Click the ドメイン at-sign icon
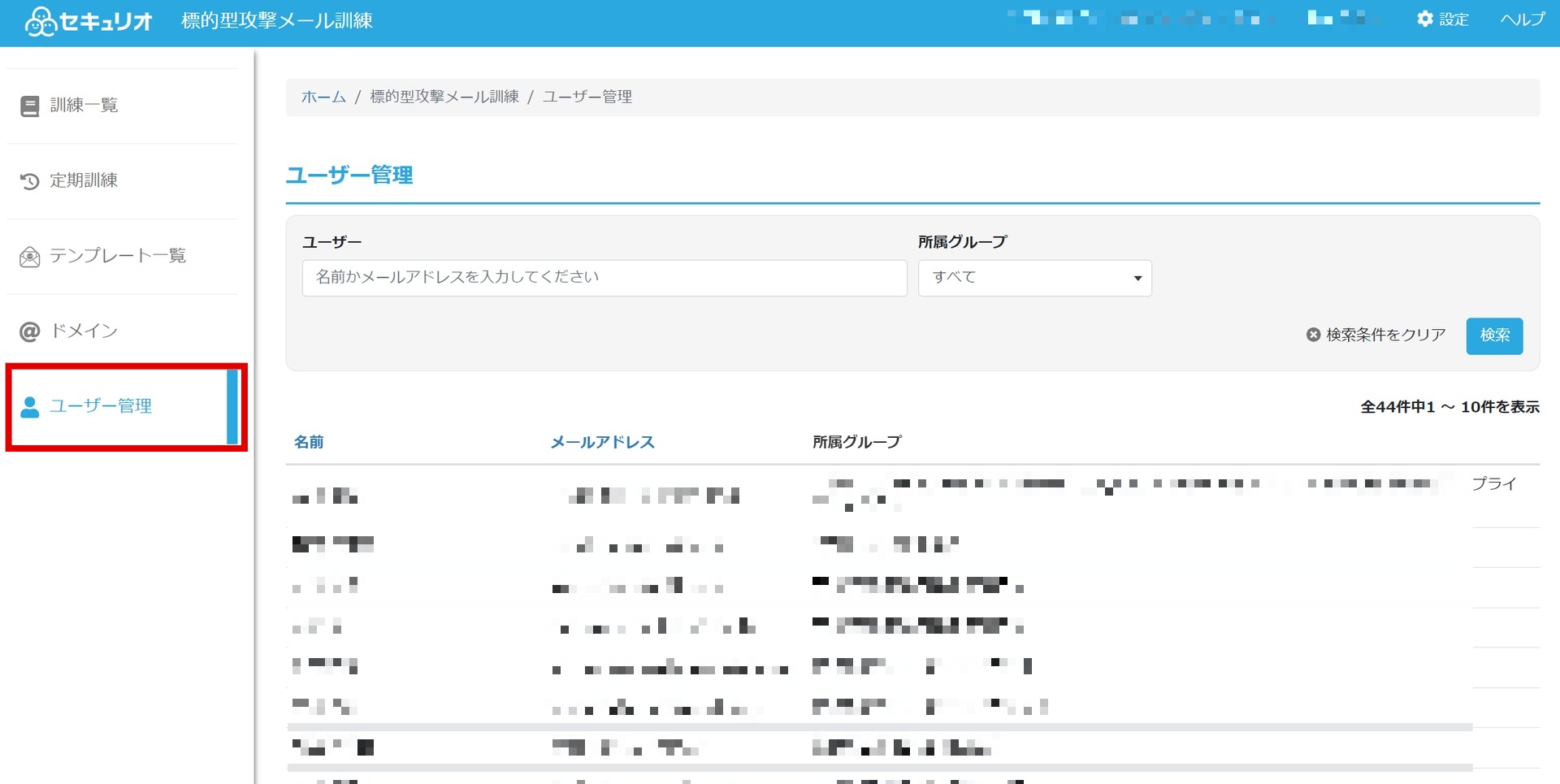This screenshot has width=1560, height=784. [30, 331]
